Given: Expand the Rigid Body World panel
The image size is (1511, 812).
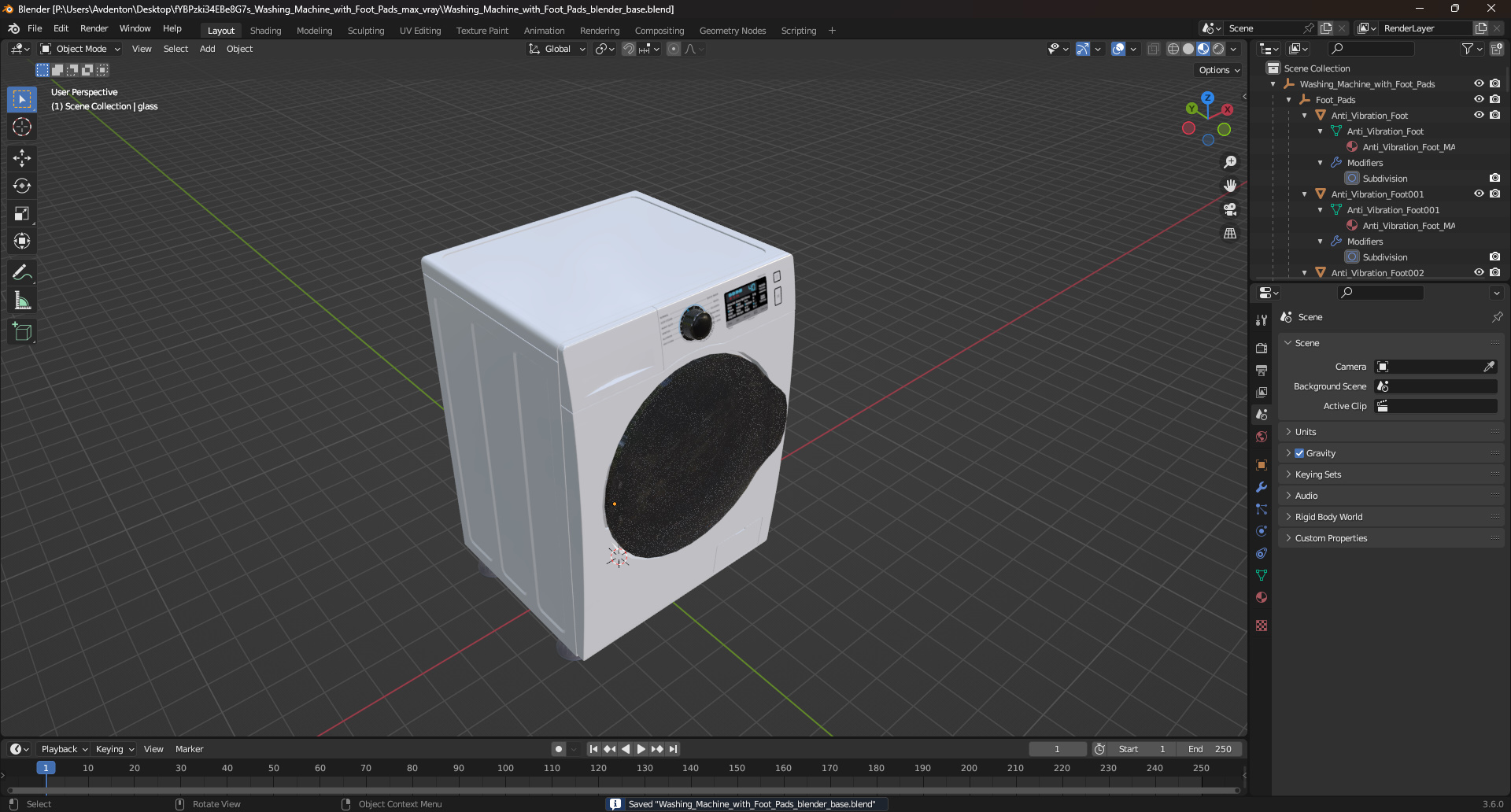Looking at the screenshot, I should click(x=1391, y=517).
